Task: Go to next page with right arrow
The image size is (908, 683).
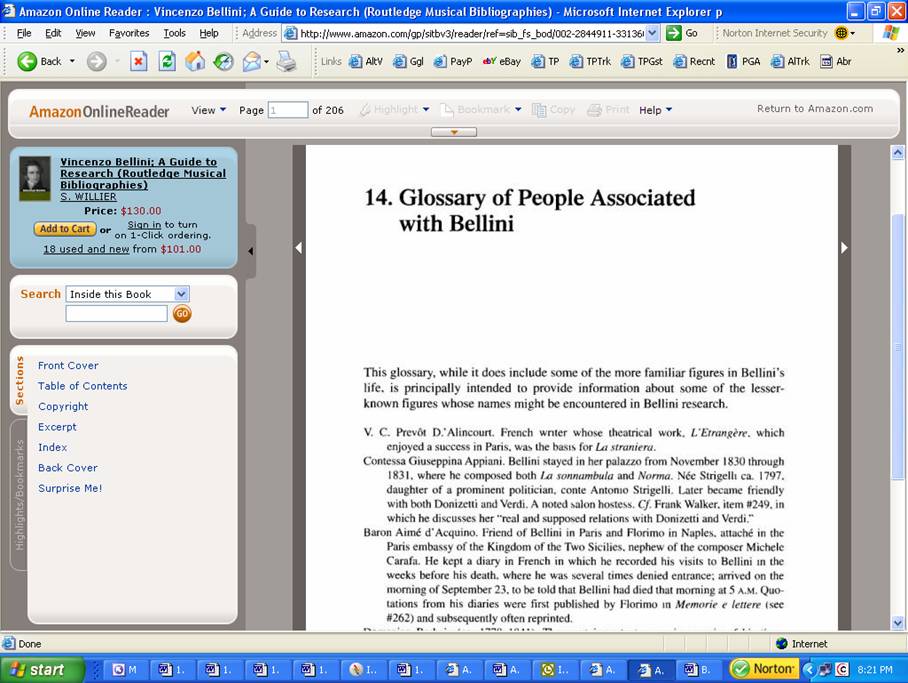Action: coord(844,248)
